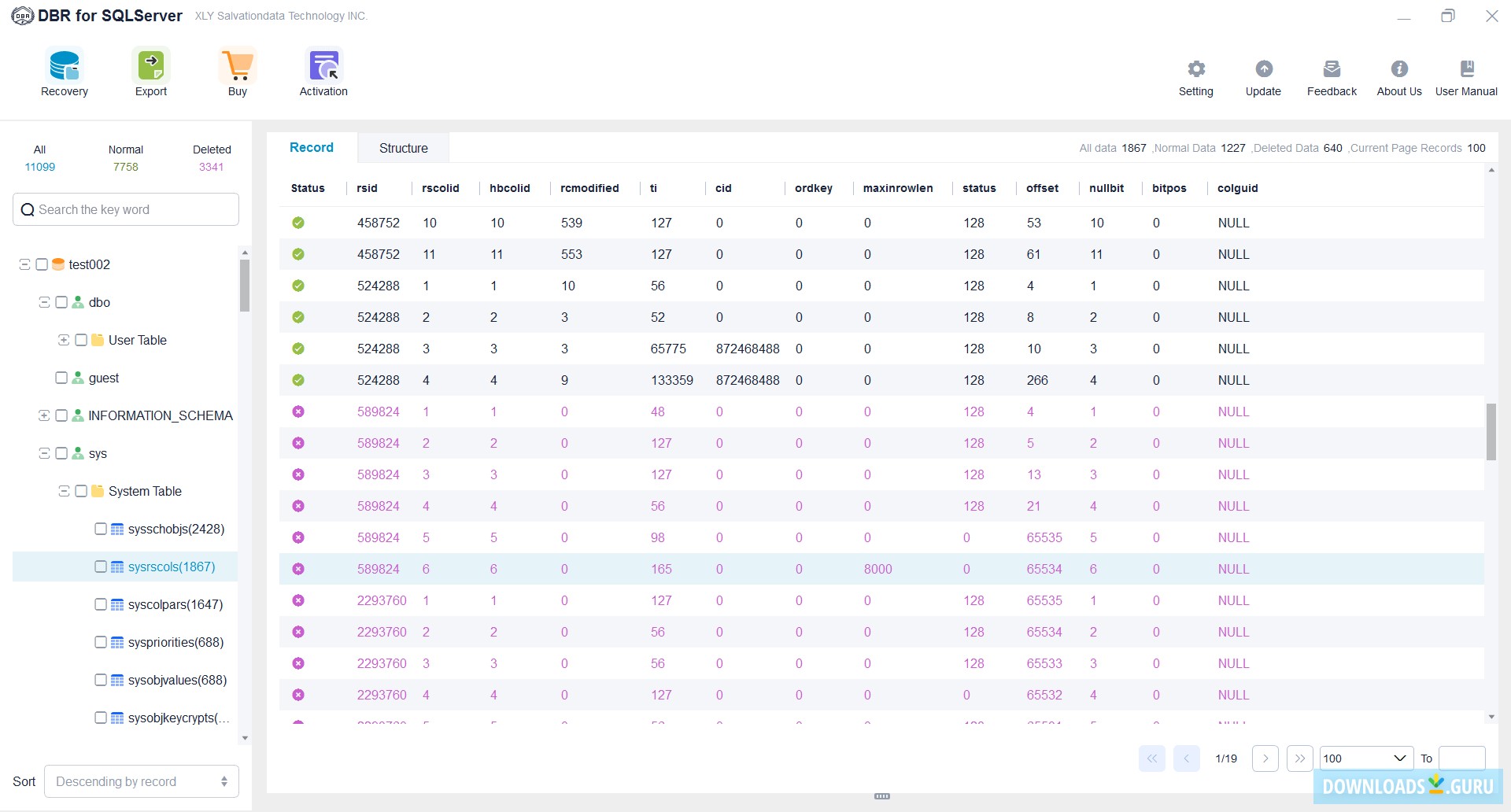Select the sysrscols(1867) table checkbox
Viewport: 1511px width, 812px height.
(101, 566)
